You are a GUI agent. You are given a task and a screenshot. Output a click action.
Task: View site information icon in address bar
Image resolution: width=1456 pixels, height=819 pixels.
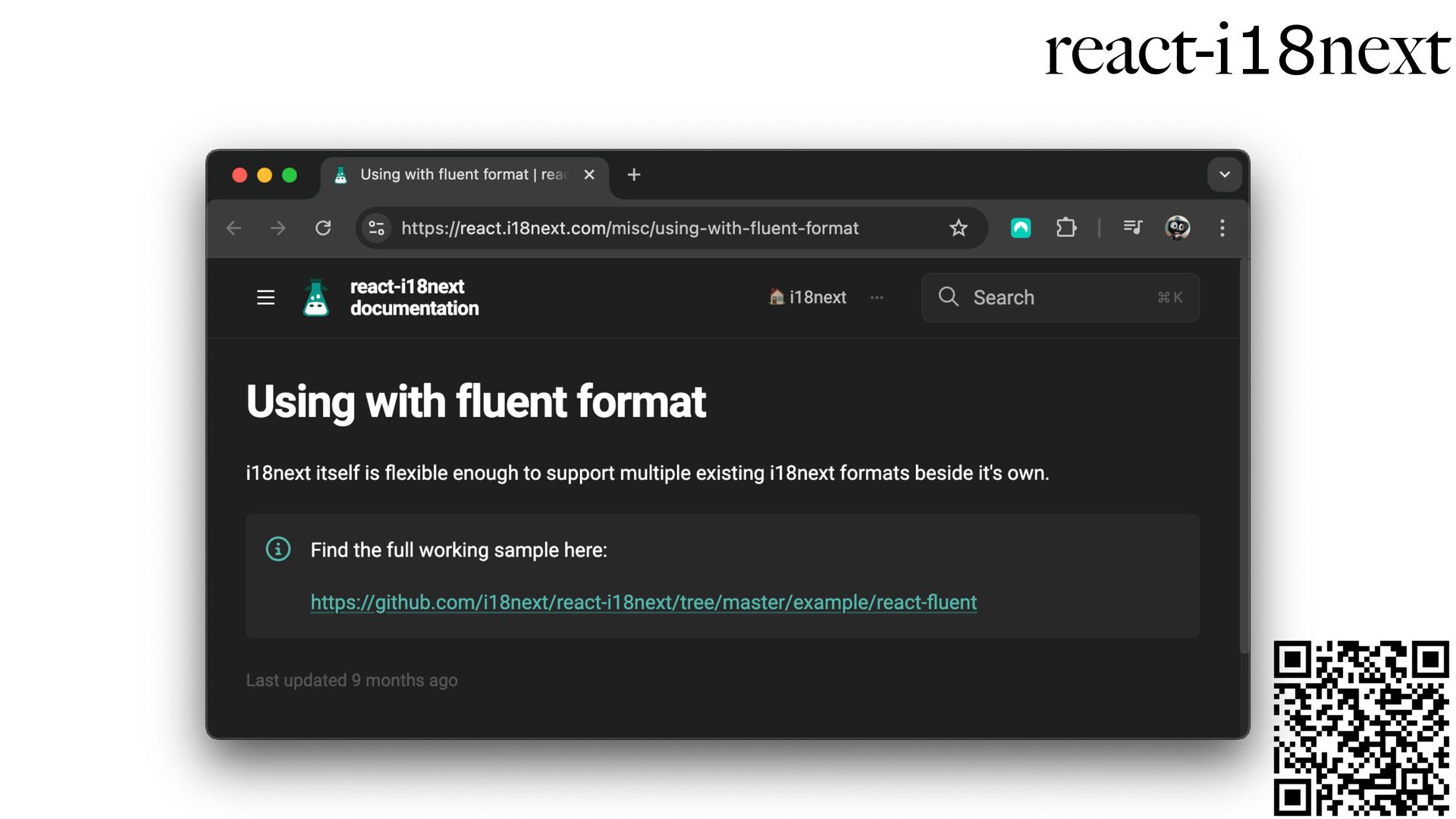(376, 228)
